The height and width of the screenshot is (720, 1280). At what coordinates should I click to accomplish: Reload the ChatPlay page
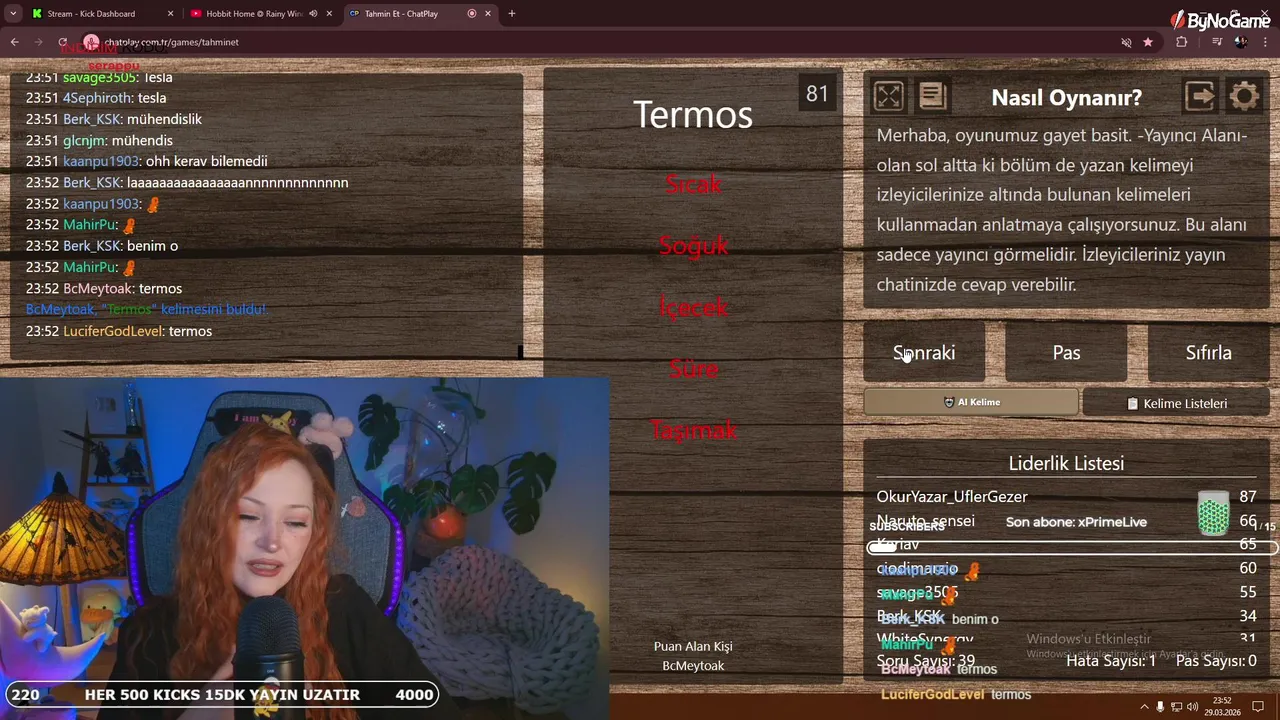tap(62, 42)
